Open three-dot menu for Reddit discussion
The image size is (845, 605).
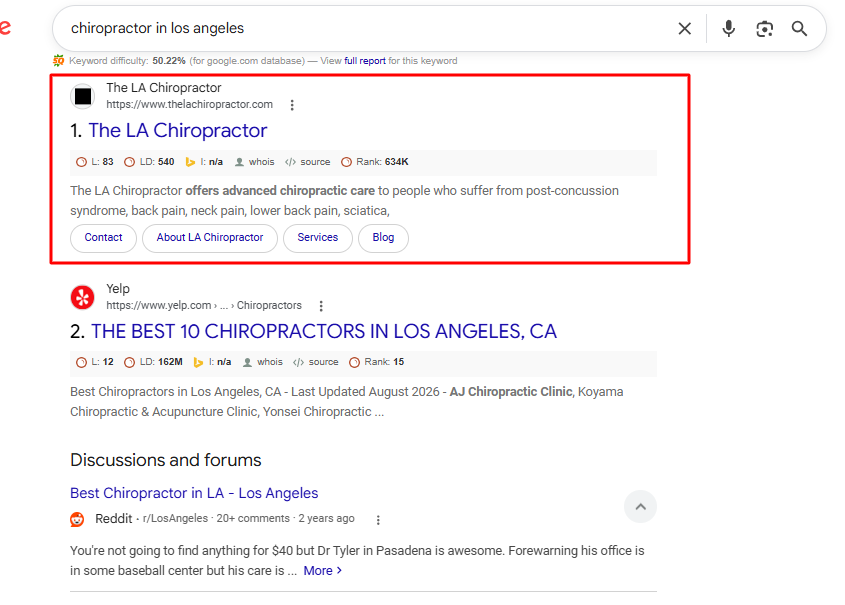pyautogui.click(x=378, y=520)
